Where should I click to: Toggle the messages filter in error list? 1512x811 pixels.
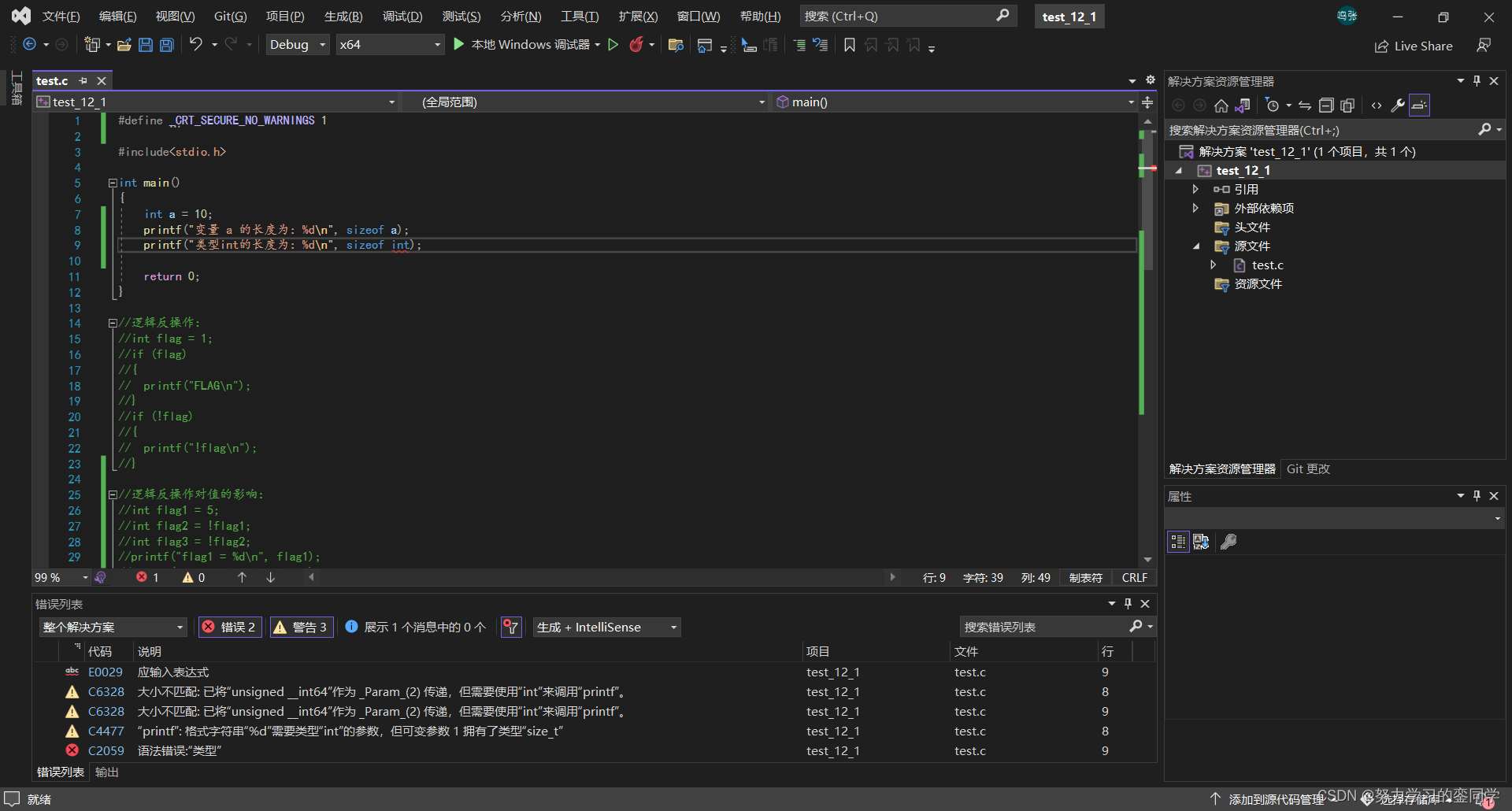(x=416, y=627)
